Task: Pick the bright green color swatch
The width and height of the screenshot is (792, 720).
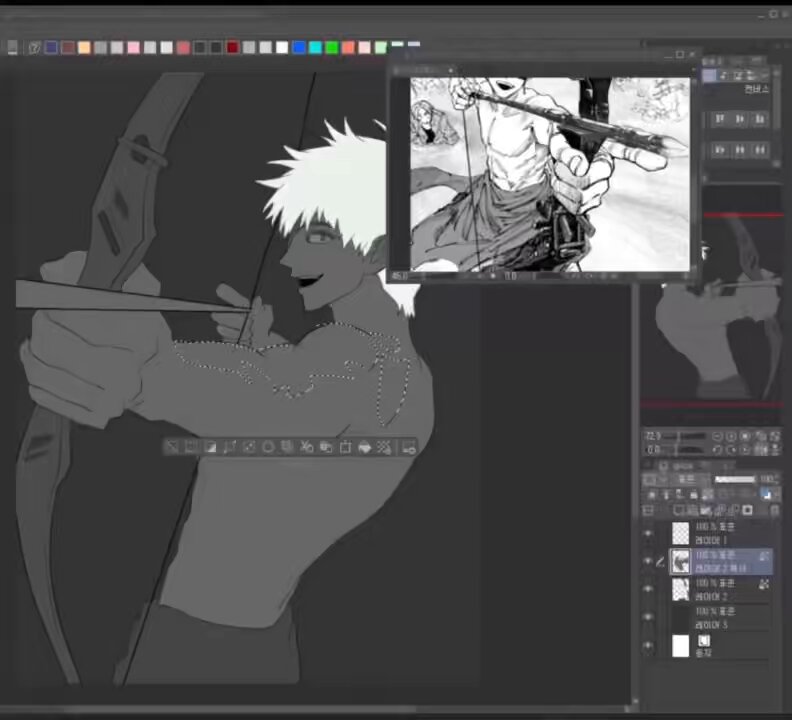Action: (x=332, y=47)
